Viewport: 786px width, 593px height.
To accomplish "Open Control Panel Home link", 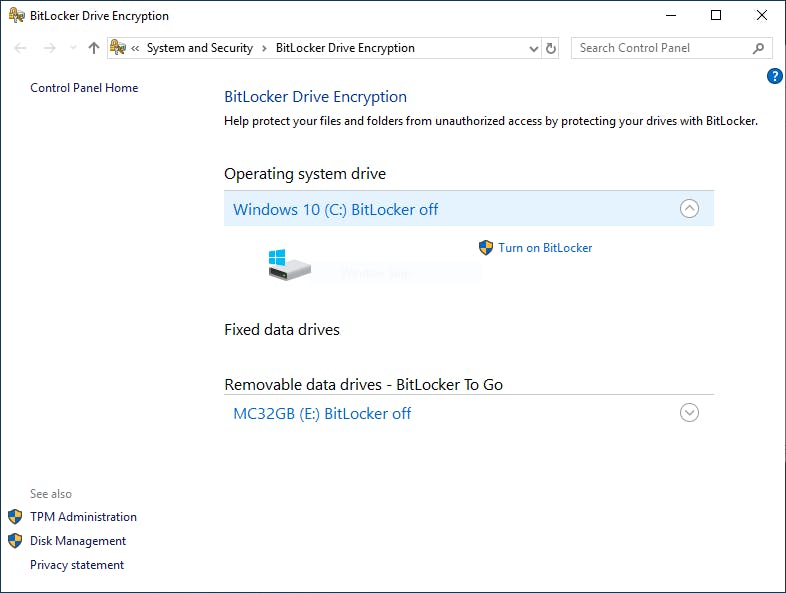I will click(84, 88).
